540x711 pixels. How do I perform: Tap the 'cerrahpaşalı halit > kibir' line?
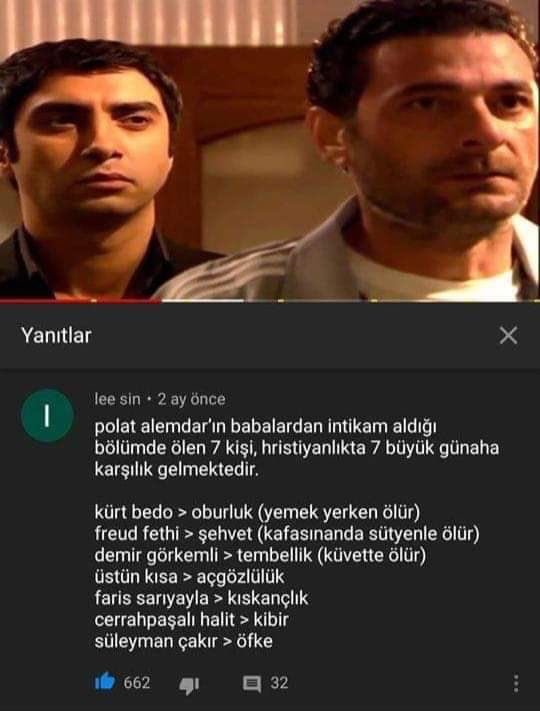click(191, 619)
